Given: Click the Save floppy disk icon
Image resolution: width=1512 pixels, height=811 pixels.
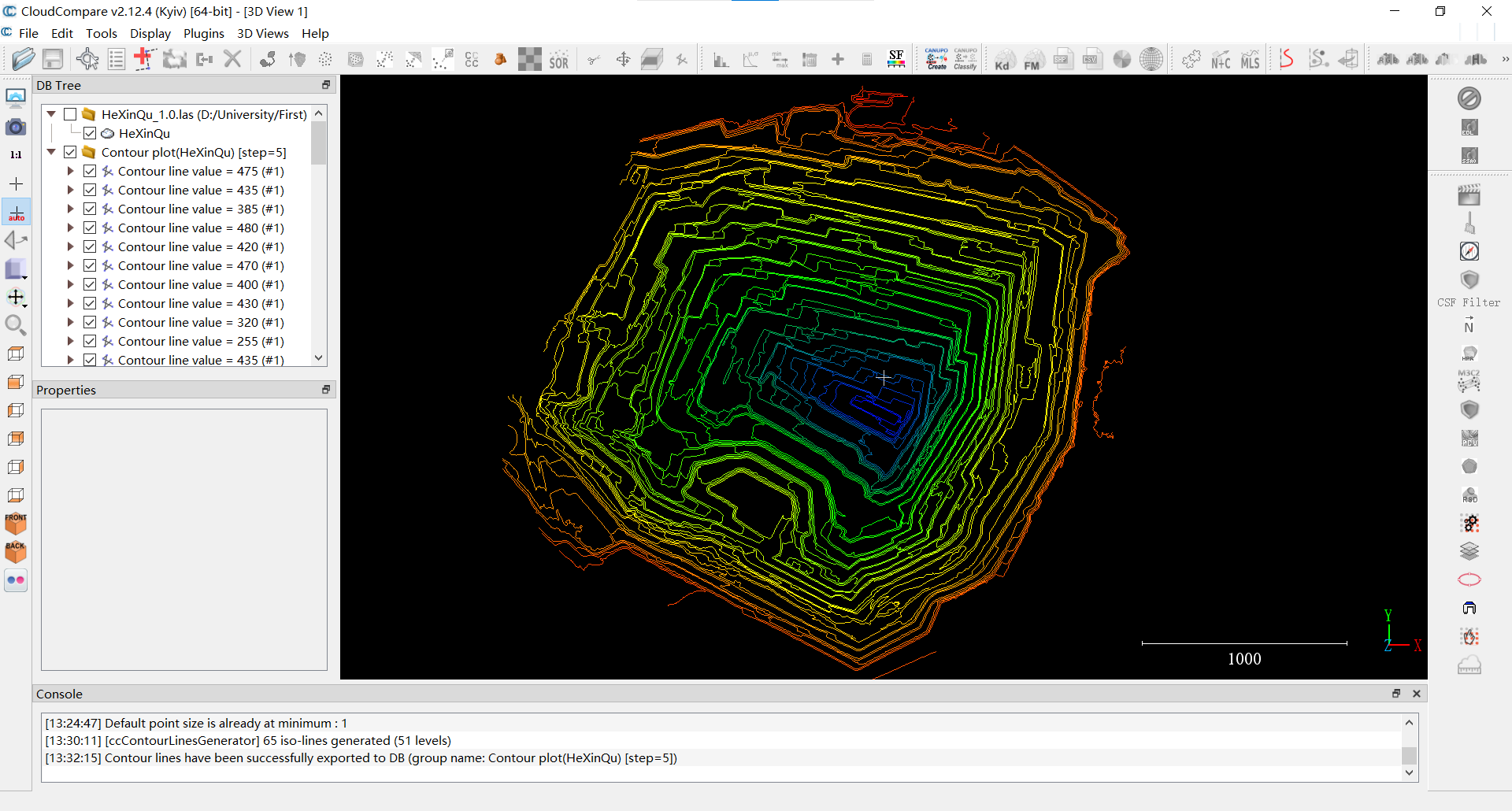Looking at the screenshot, I should pyautogui.click(x=53, y=59).
